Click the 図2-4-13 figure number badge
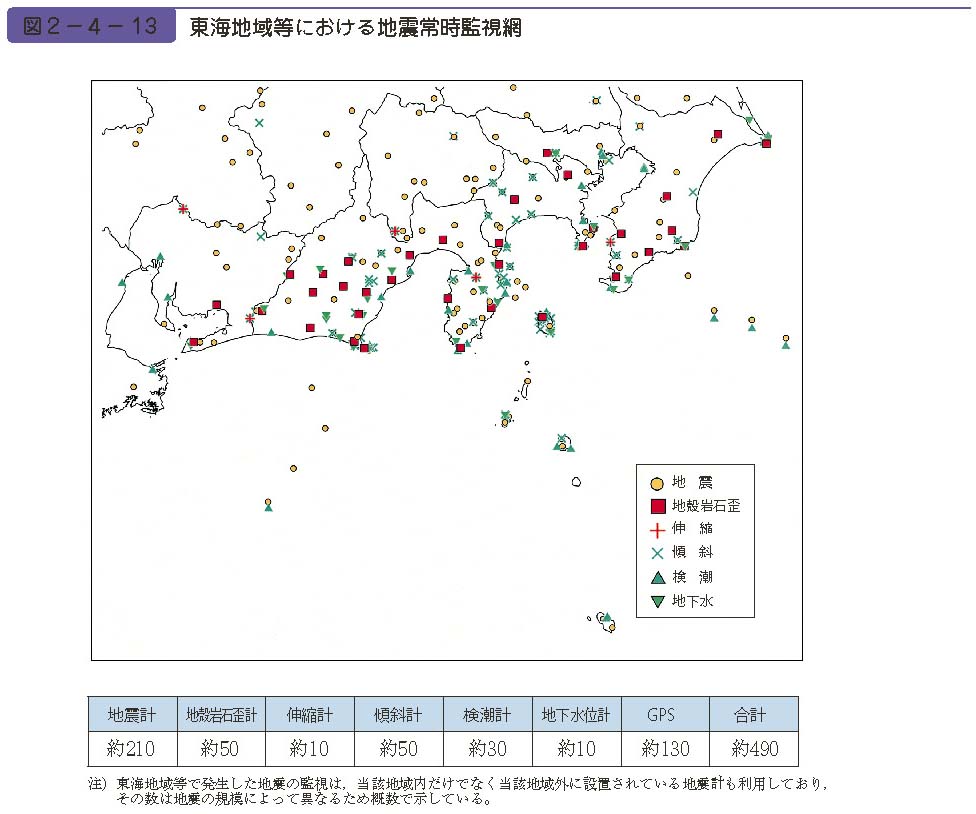976x814 pixels. [x=92, y=26]
